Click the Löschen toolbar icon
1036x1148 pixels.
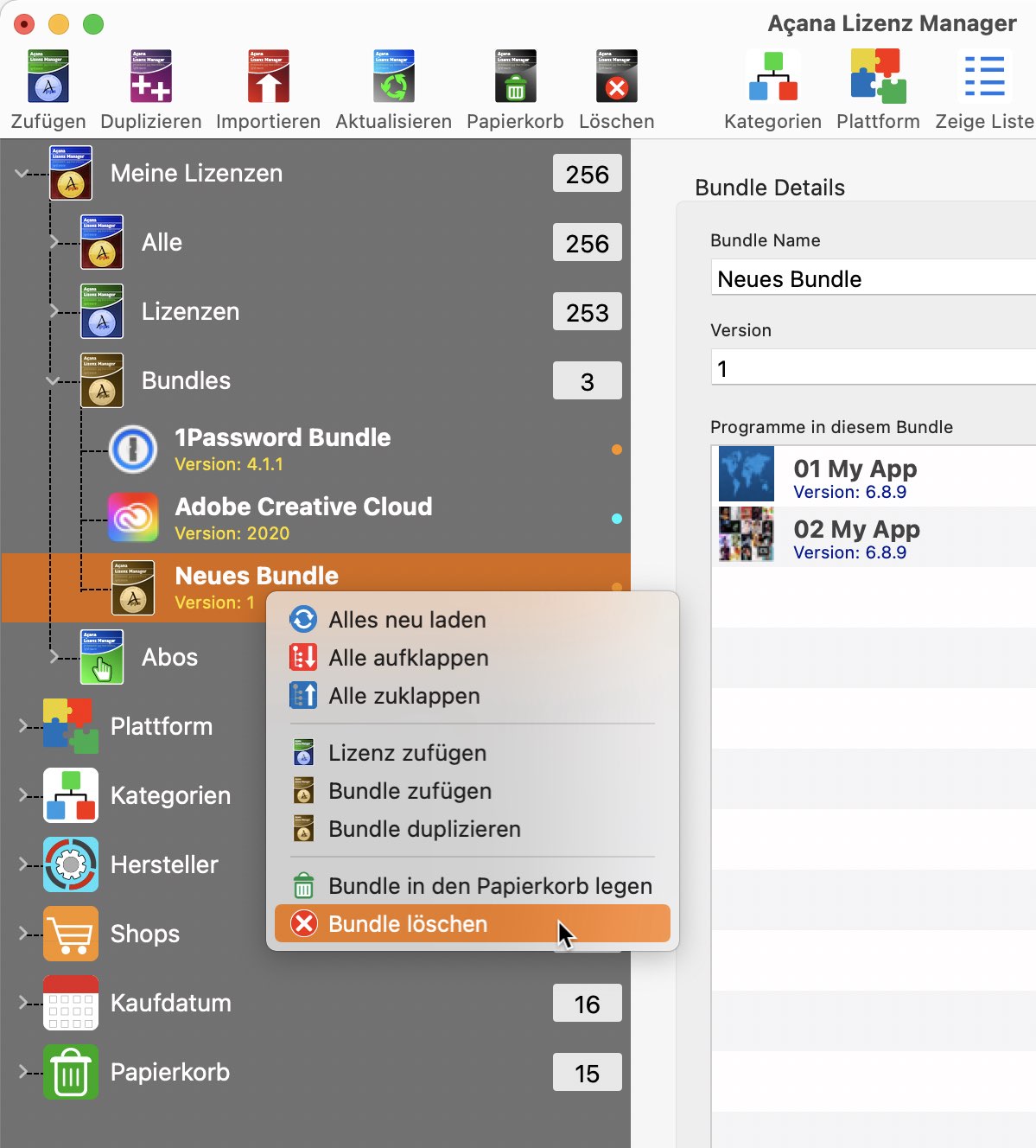616,76
